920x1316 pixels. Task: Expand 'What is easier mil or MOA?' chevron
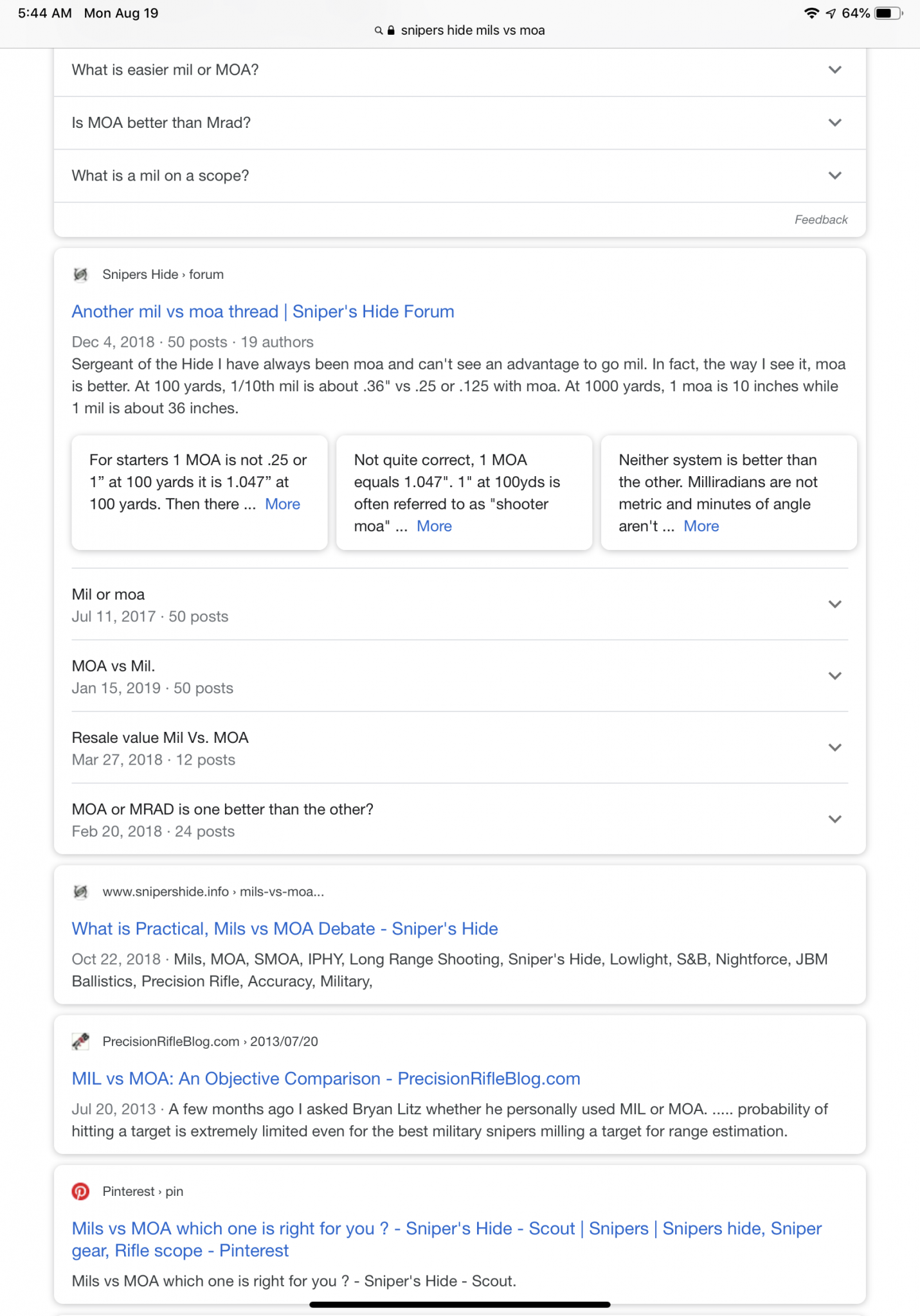[x=835, y=70]
